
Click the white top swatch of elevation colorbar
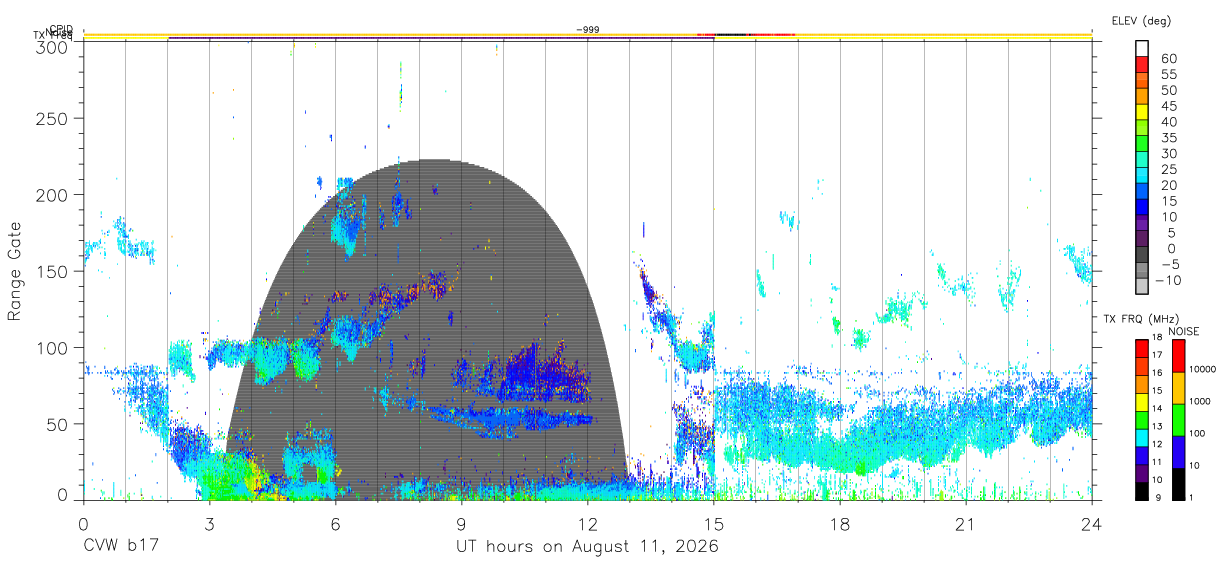click(1142, 47)
